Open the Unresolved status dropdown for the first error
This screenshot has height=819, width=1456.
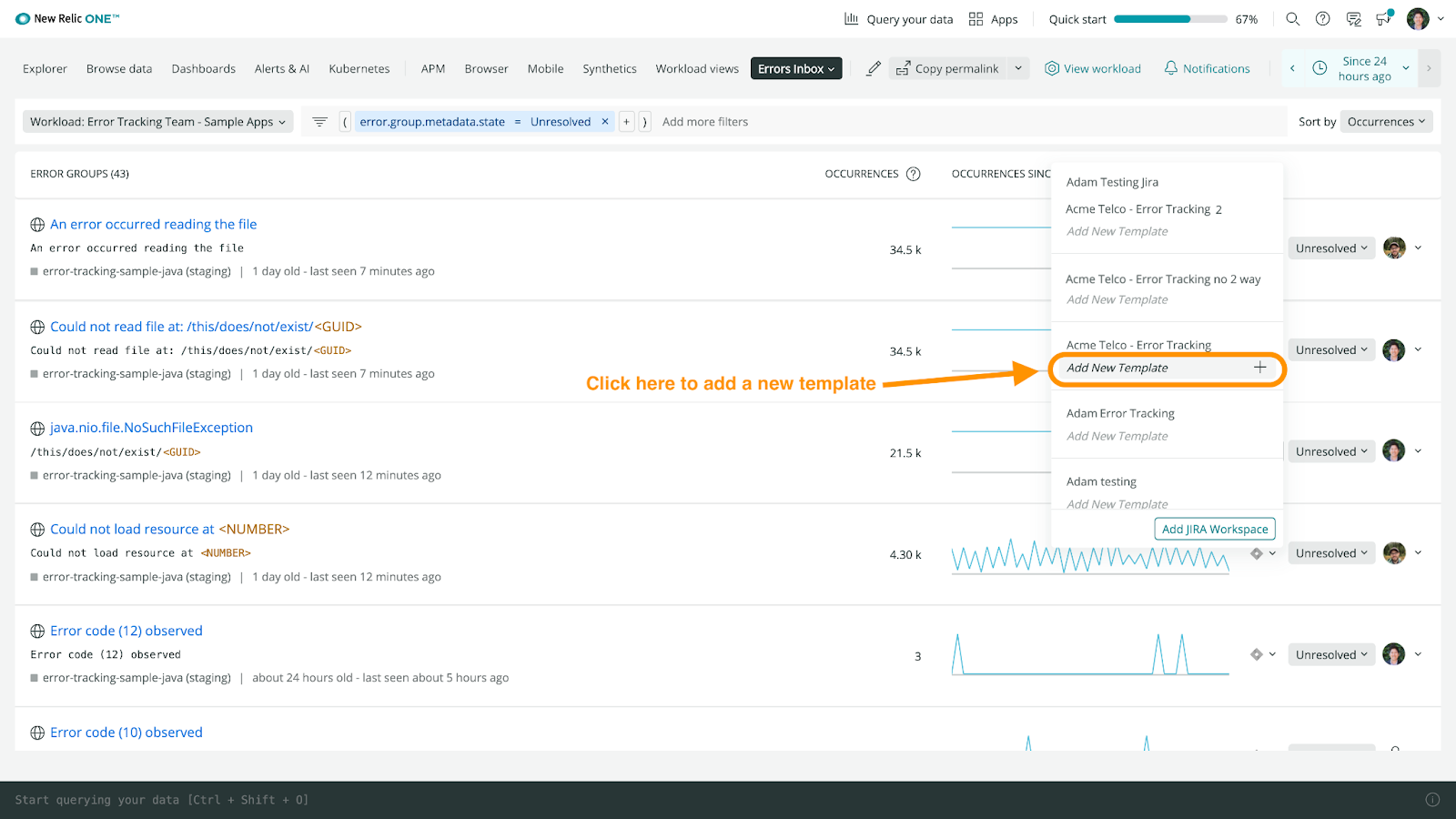click(x=1330, y=248)
